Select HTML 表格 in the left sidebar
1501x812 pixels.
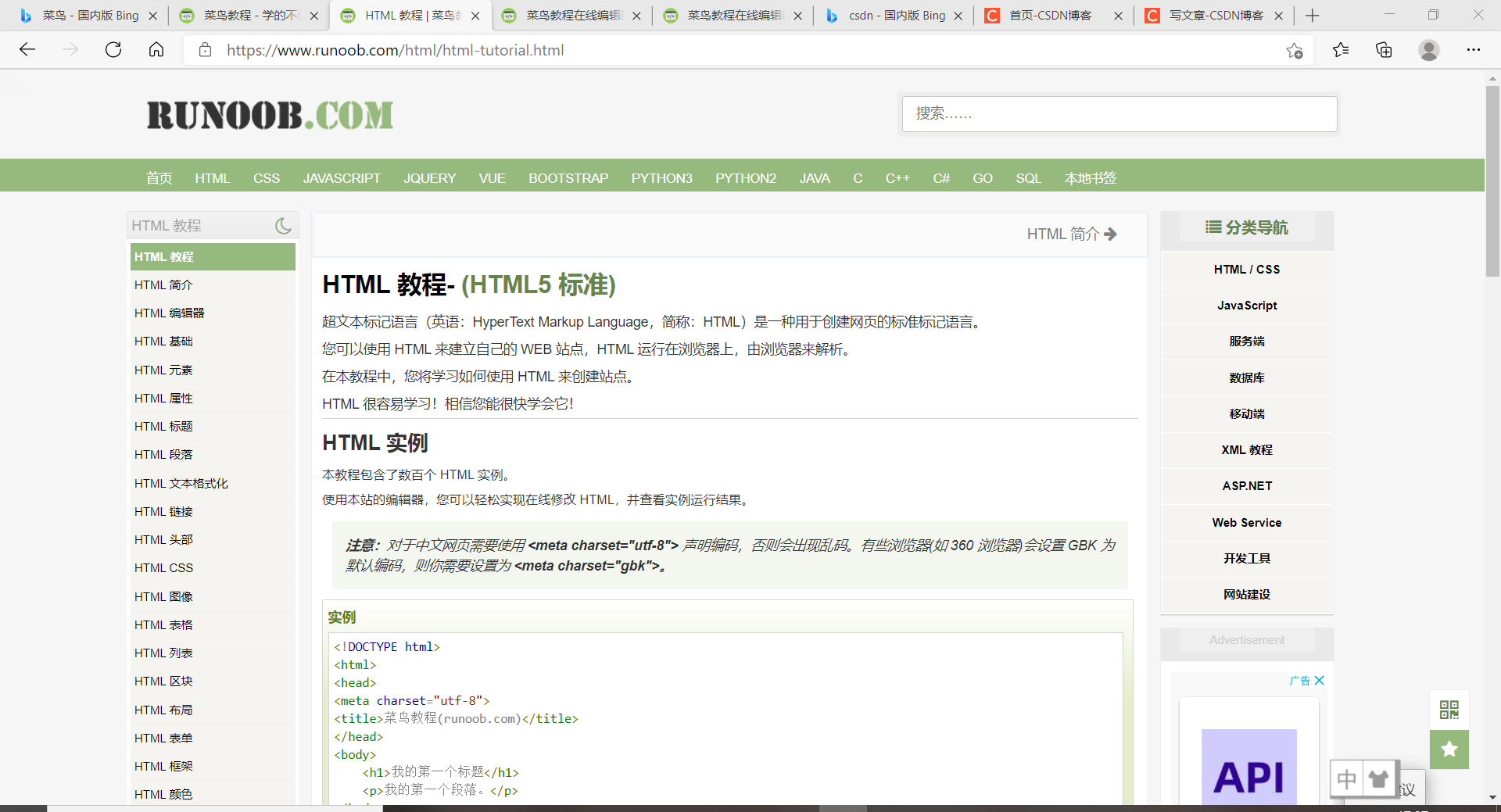tap(164, 624)
